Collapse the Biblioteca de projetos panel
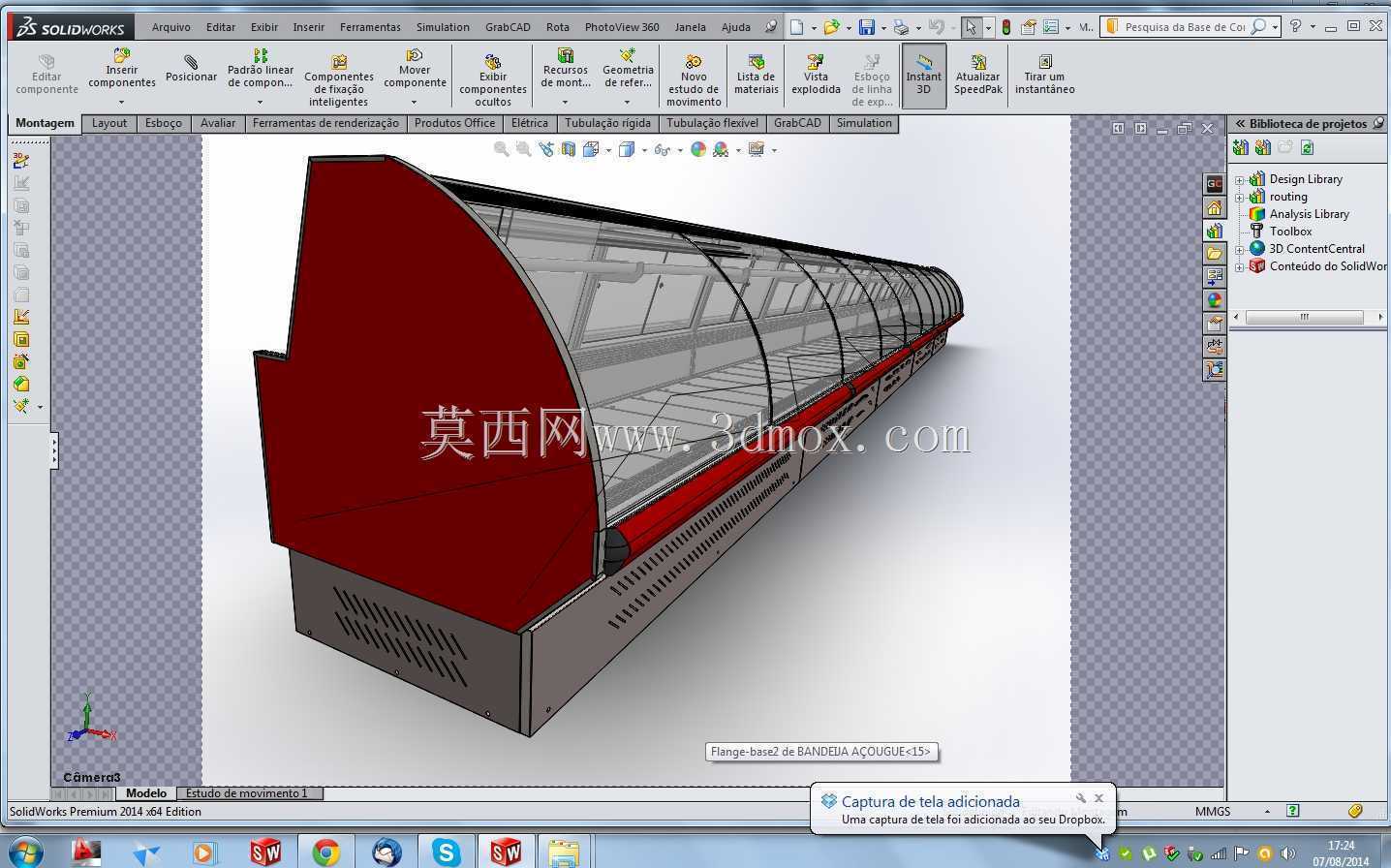The image size is (1391, 868). [1240, 123]
